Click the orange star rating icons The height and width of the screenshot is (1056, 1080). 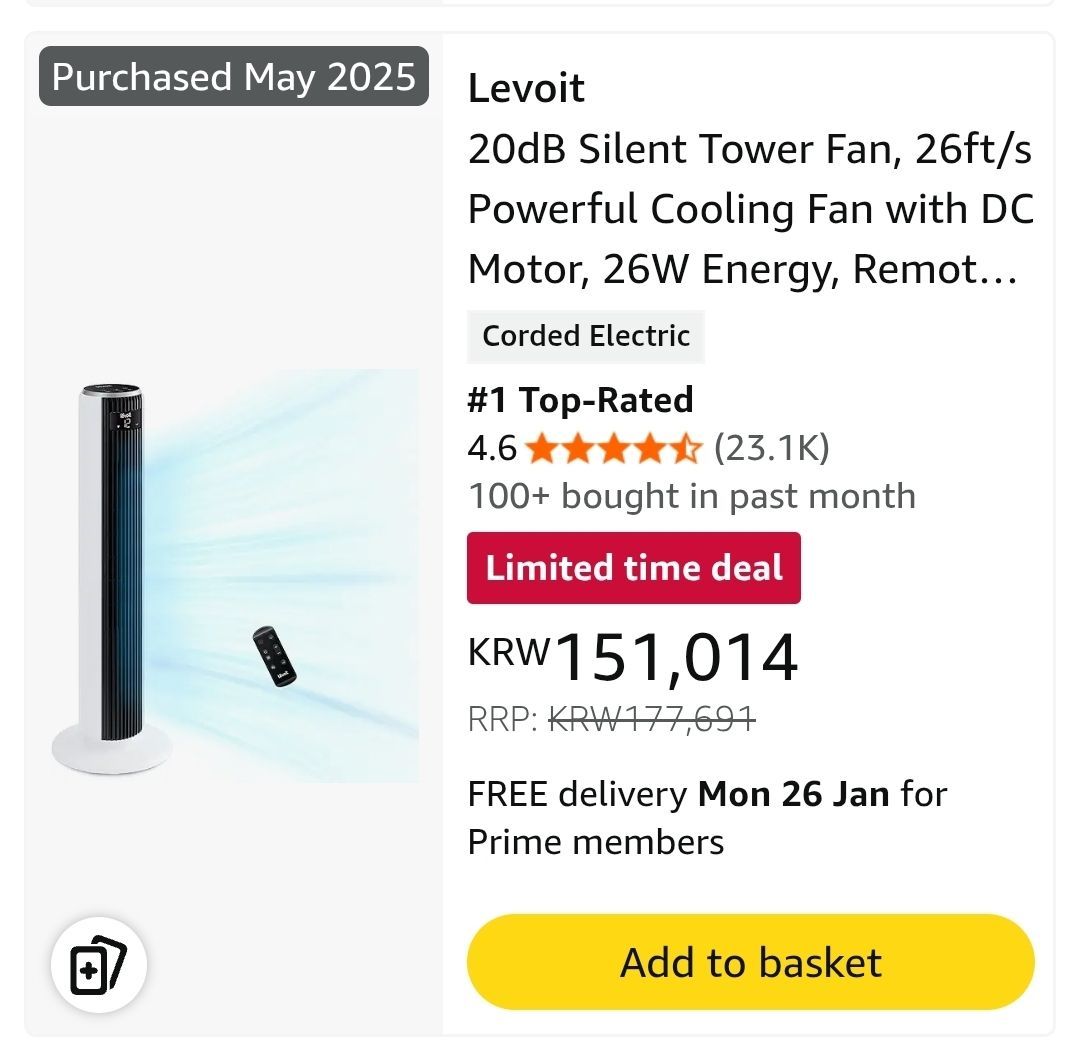point(613,449)
